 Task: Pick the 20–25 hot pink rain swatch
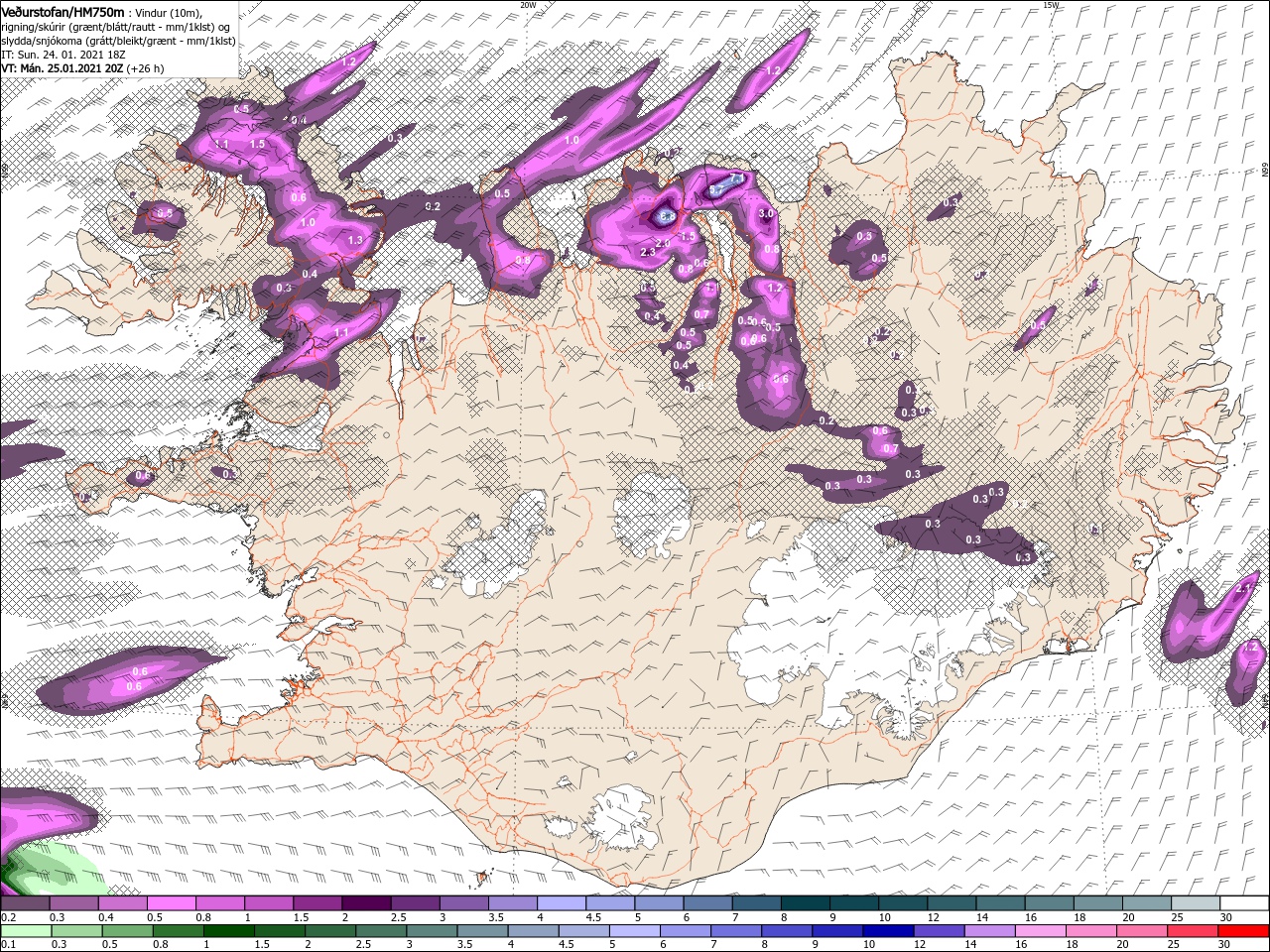coord(1141,930)
